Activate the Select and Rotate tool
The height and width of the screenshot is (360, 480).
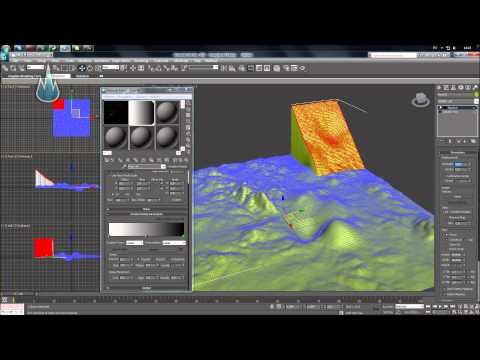(x=90, y=68)
